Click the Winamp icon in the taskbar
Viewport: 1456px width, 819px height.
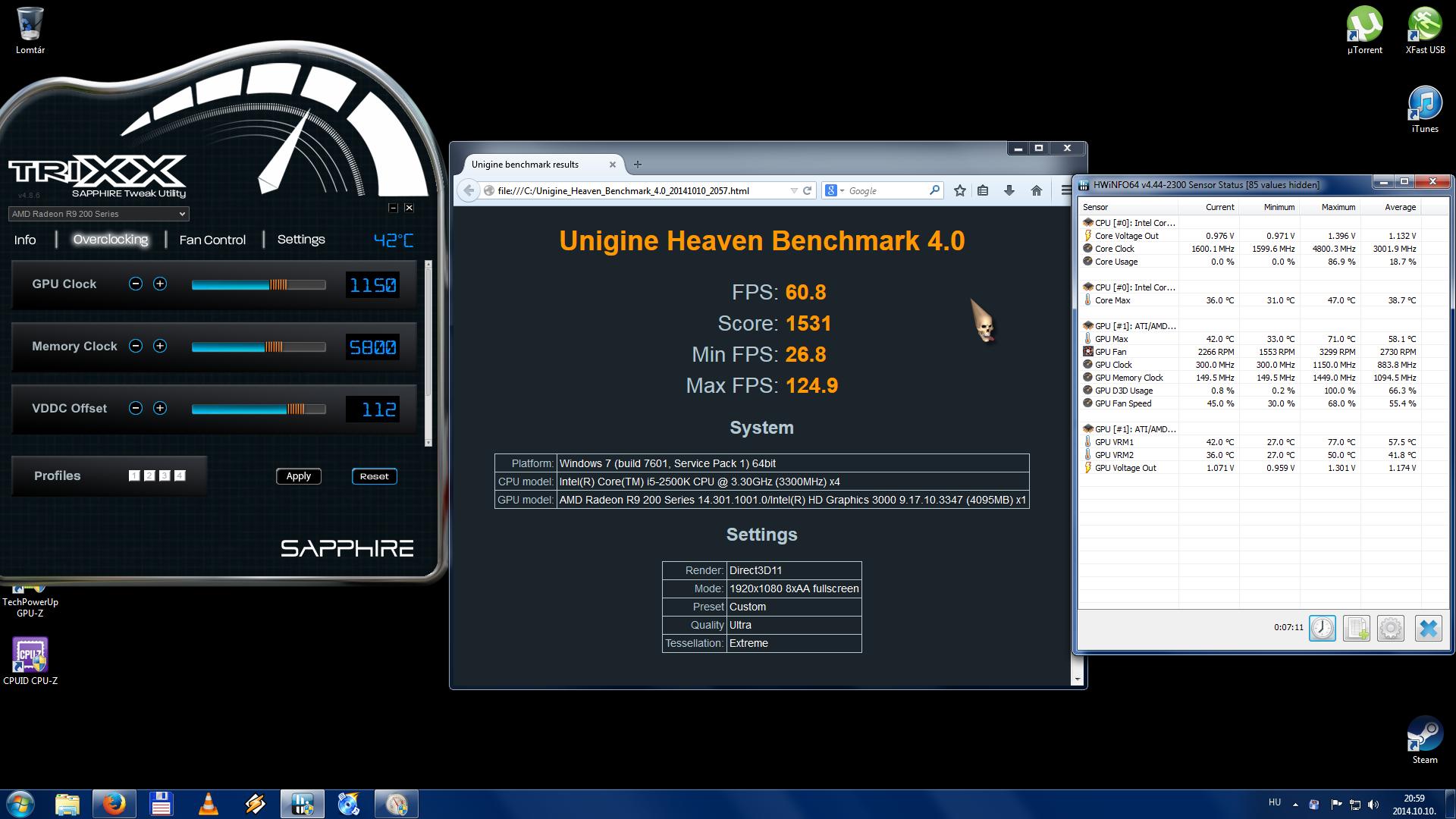click(255, 804)
